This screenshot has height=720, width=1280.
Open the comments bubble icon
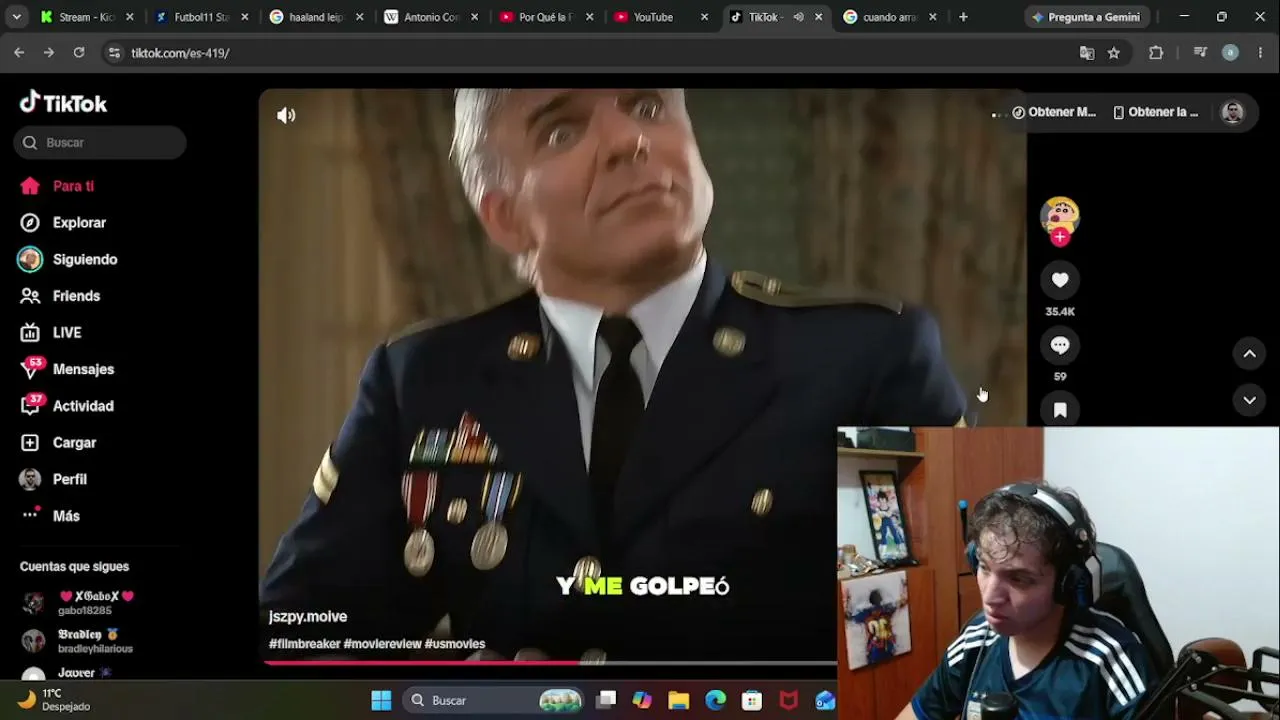pos(1060,345)
